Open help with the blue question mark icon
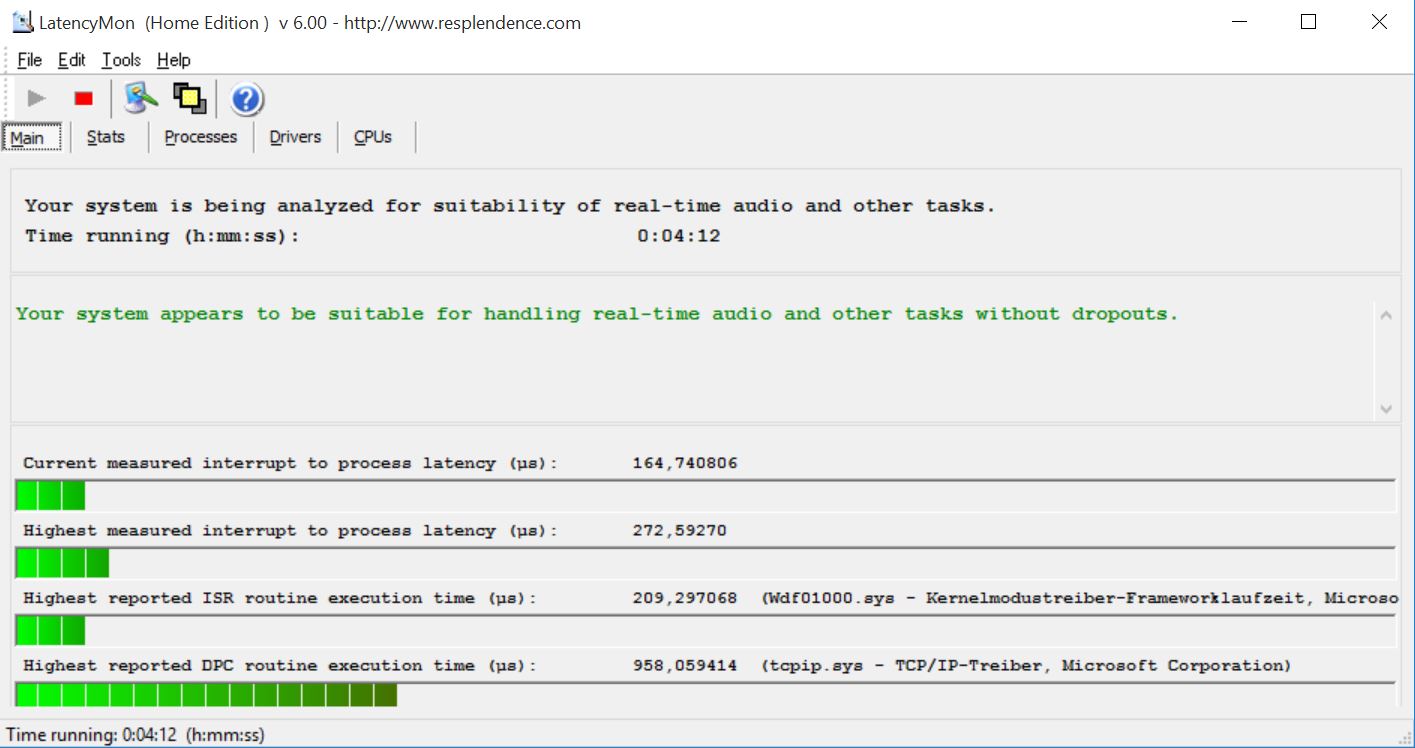 [x=246, y=99]
